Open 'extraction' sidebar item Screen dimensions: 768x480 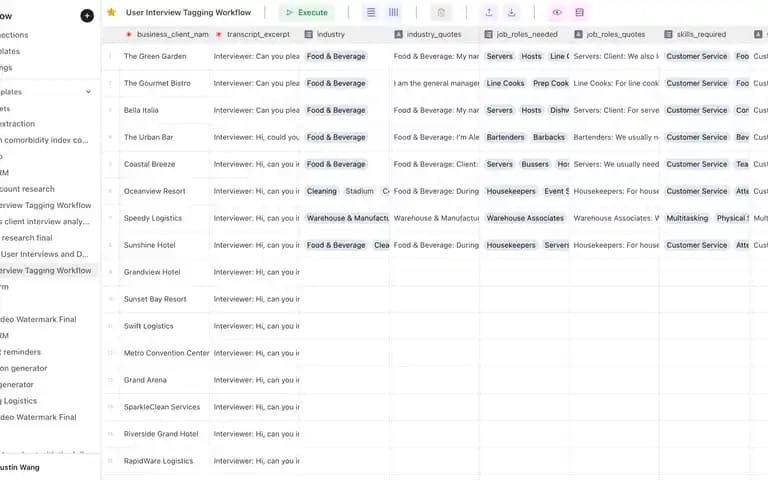[18, 124]
